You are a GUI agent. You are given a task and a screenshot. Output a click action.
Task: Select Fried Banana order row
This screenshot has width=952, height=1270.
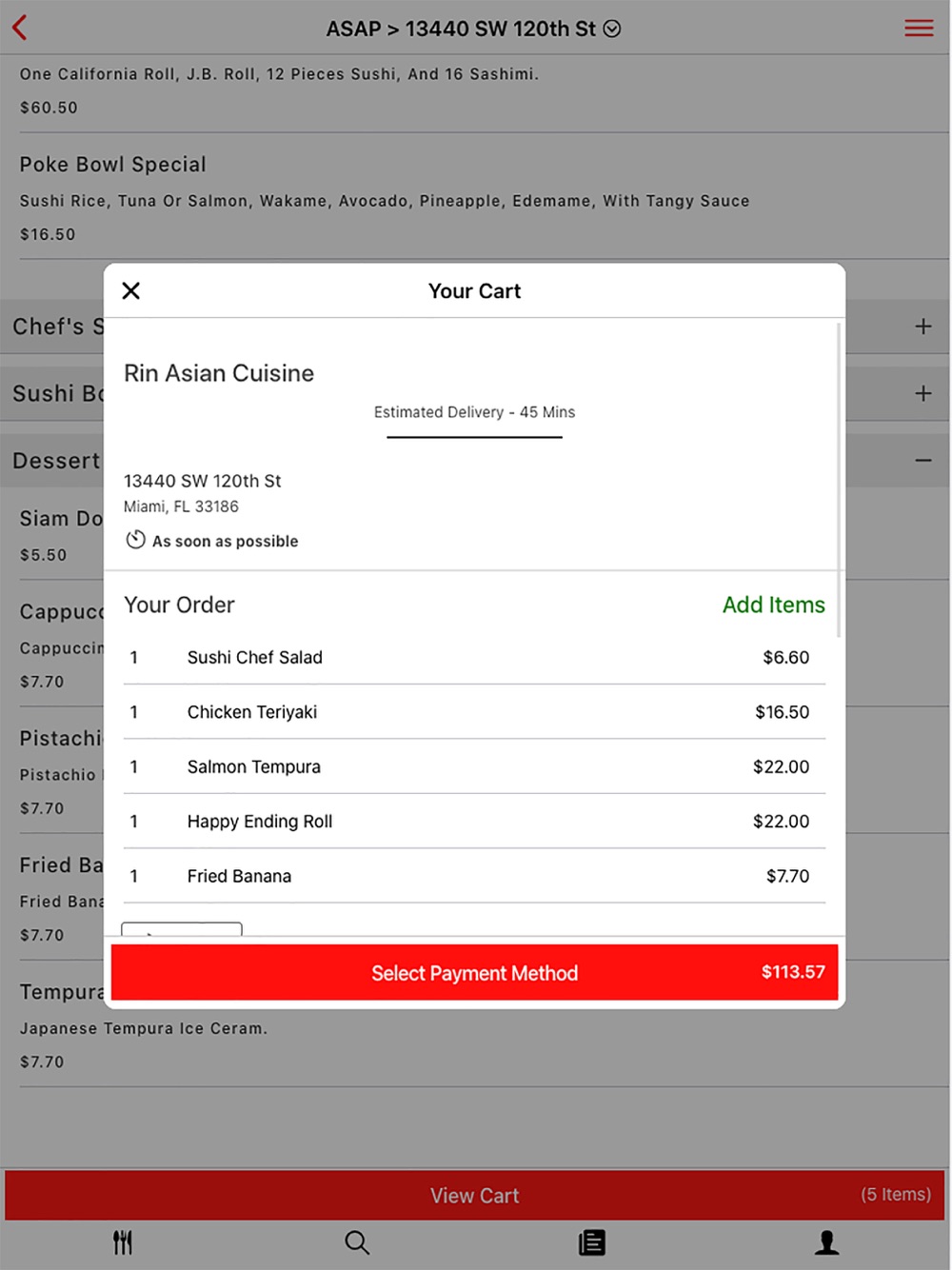[474, 876]
